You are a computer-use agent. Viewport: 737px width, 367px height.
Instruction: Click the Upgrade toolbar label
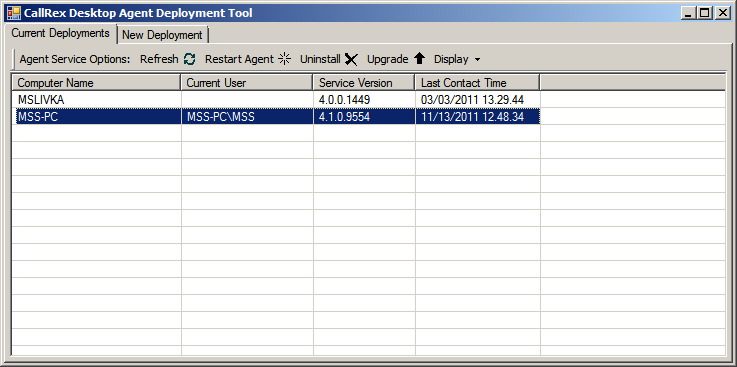click(387, 59)
